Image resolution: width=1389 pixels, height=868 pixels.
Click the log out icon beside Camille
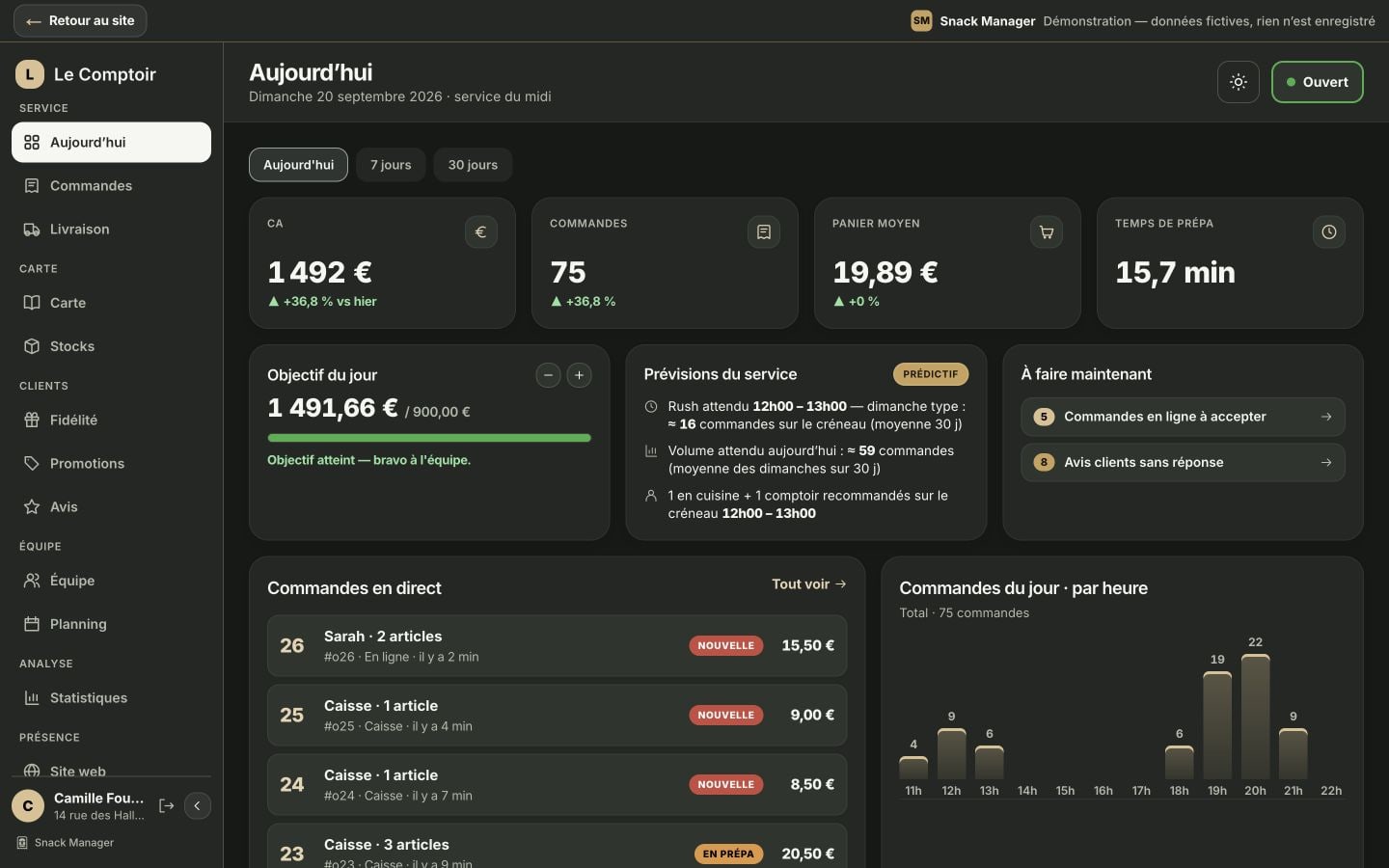166,806
